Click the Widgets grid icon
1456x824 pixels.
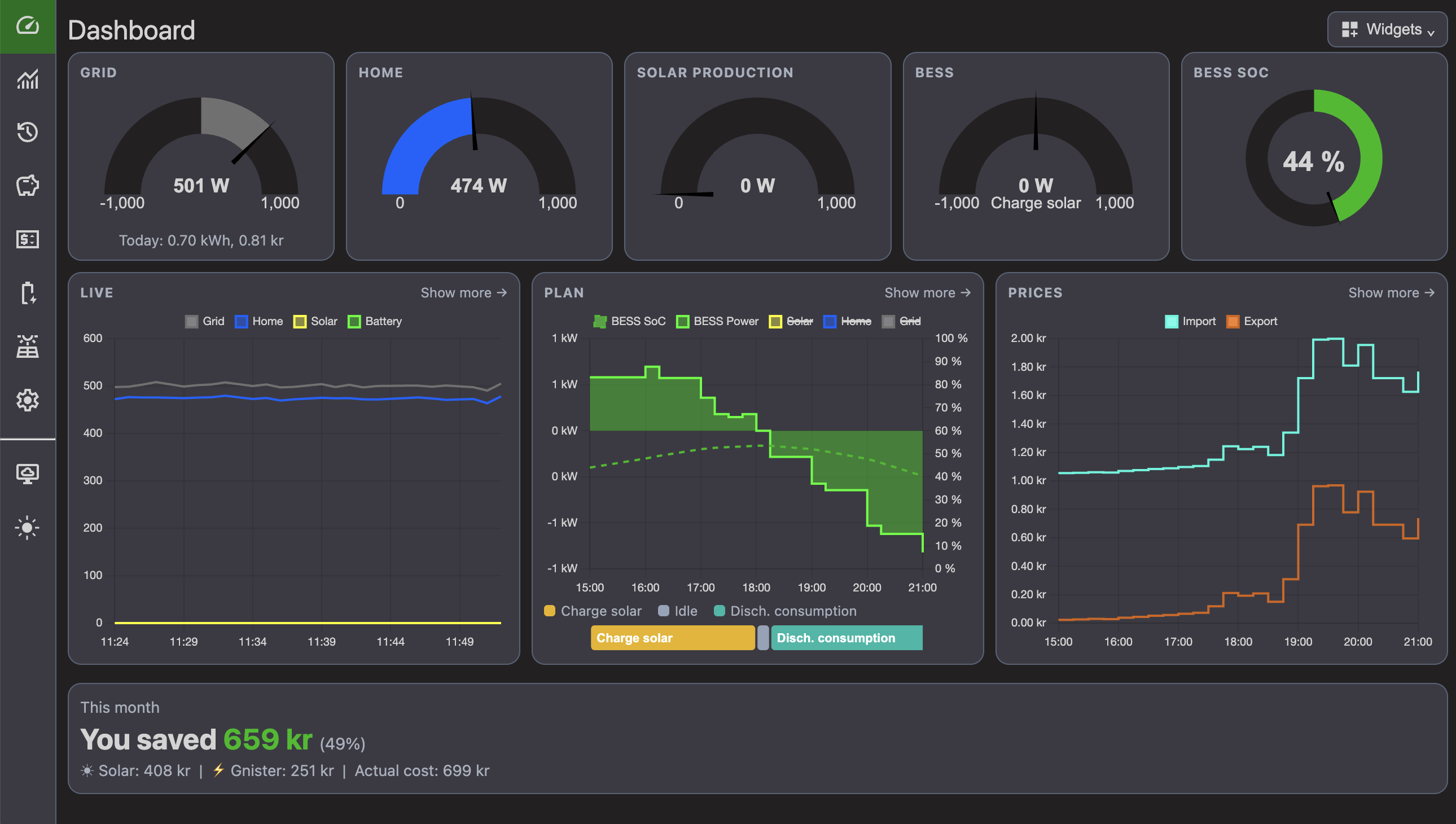pos(1349,29)
